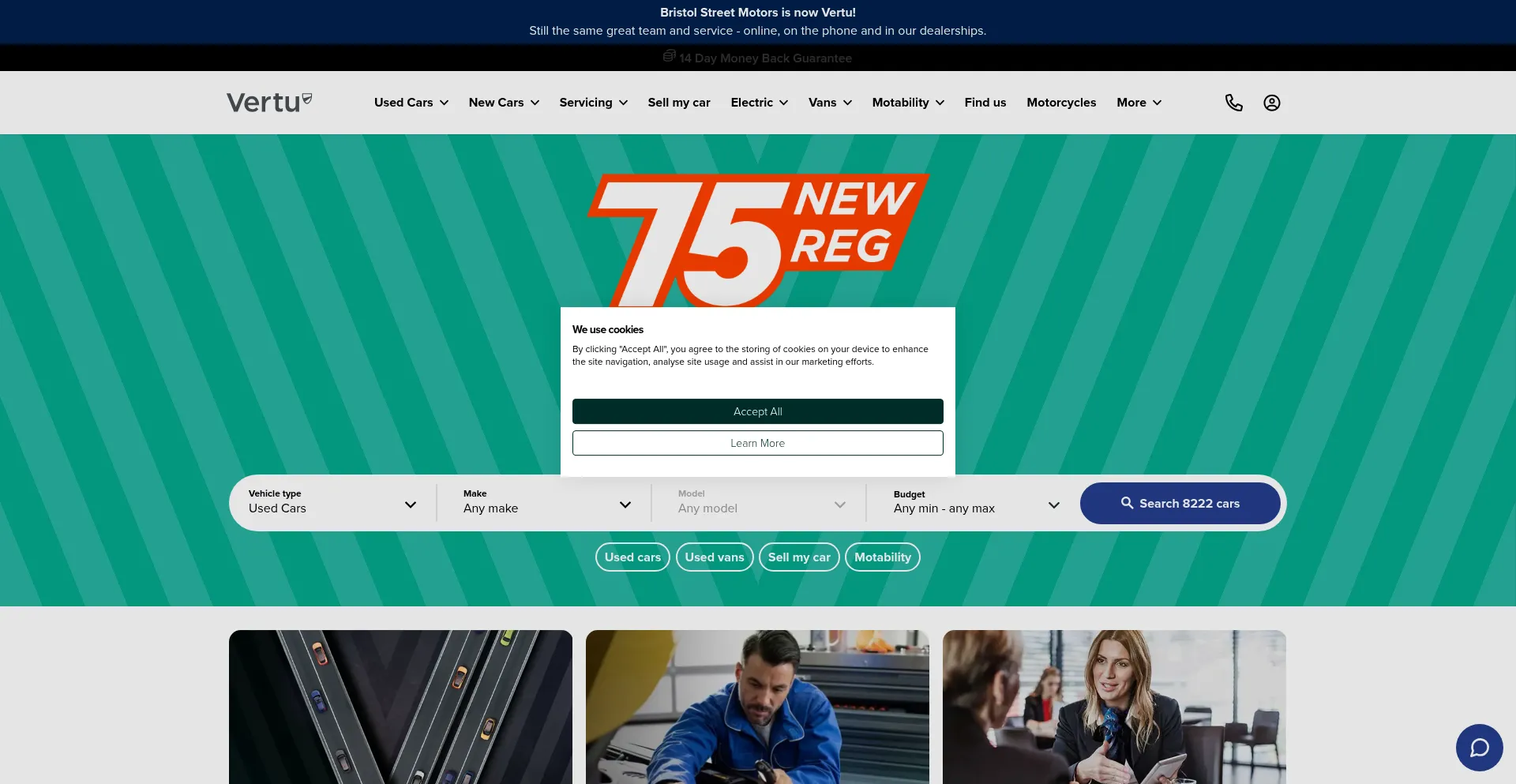The image size is (1516, 784).
Task: Open the Make dropdown
Action: coord(547,503)
